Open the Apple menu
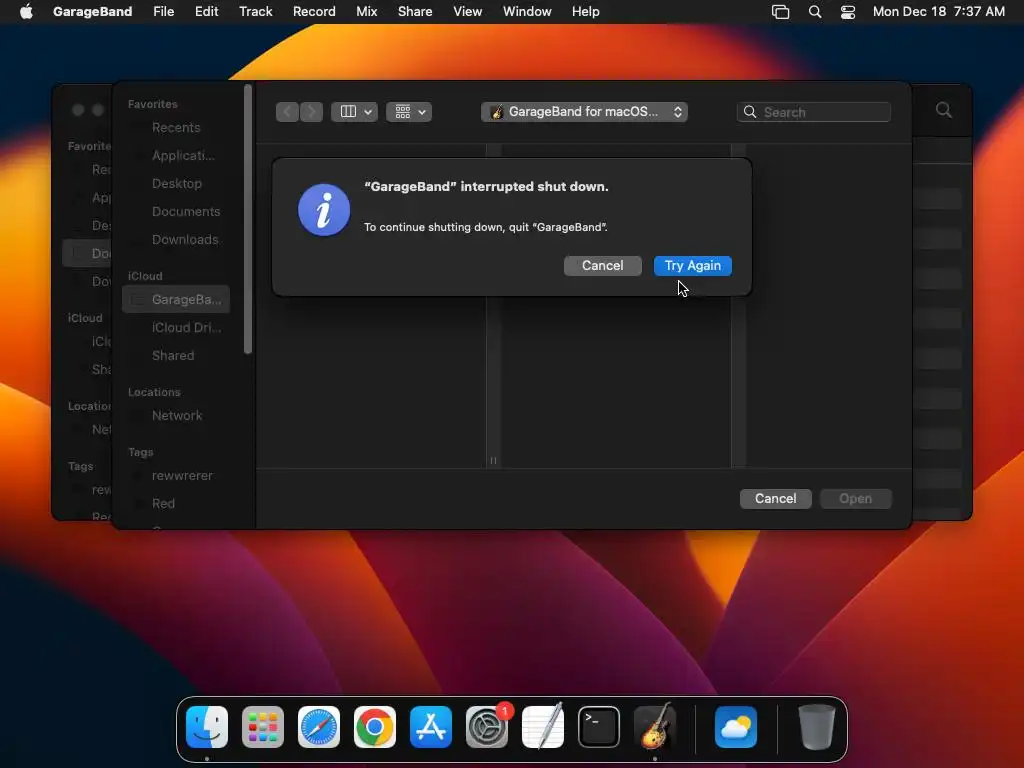The image size is (1024, 768). 26,12
